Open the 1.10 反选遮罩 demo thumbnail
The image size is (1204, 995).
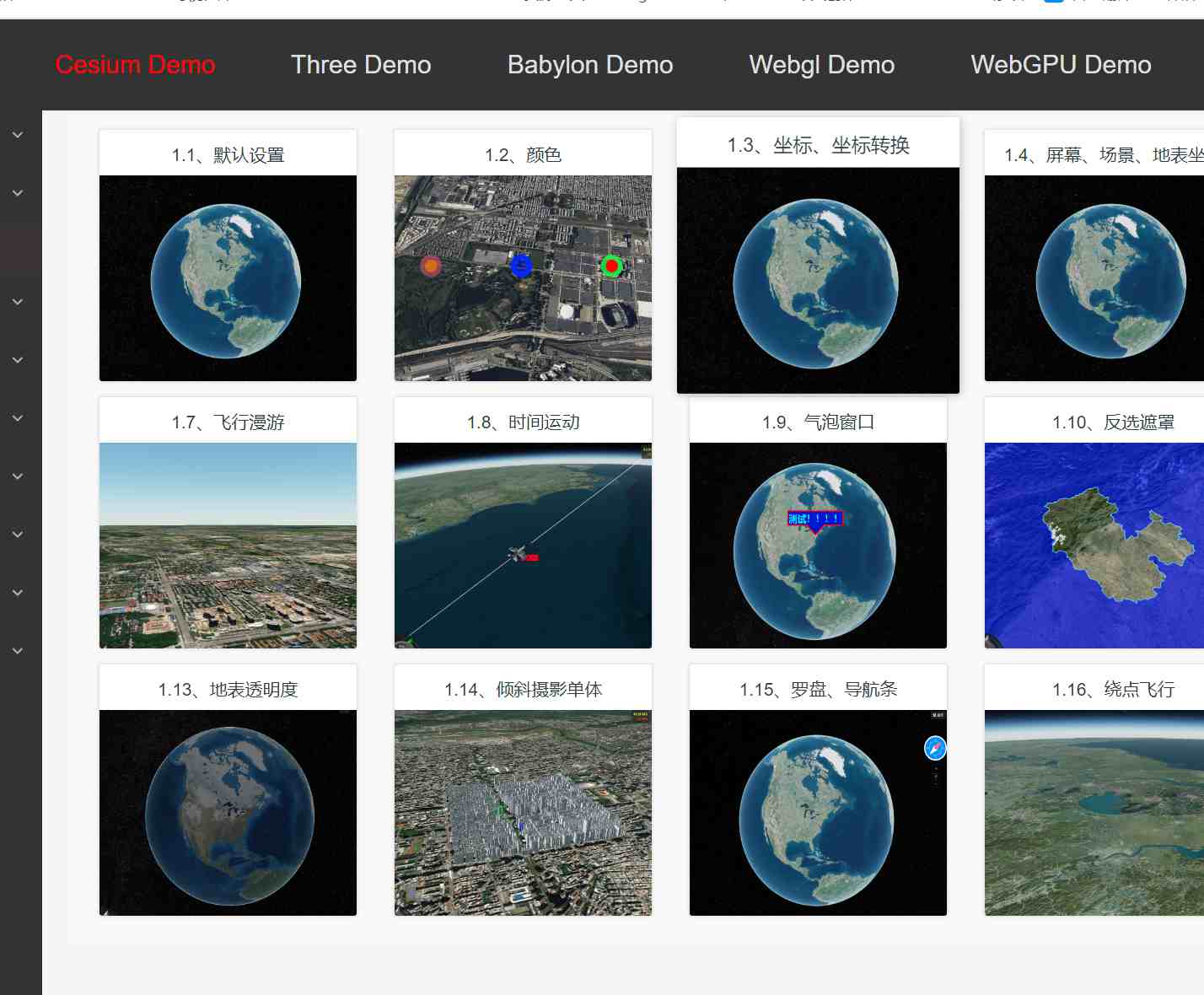tap(1094, 545)
